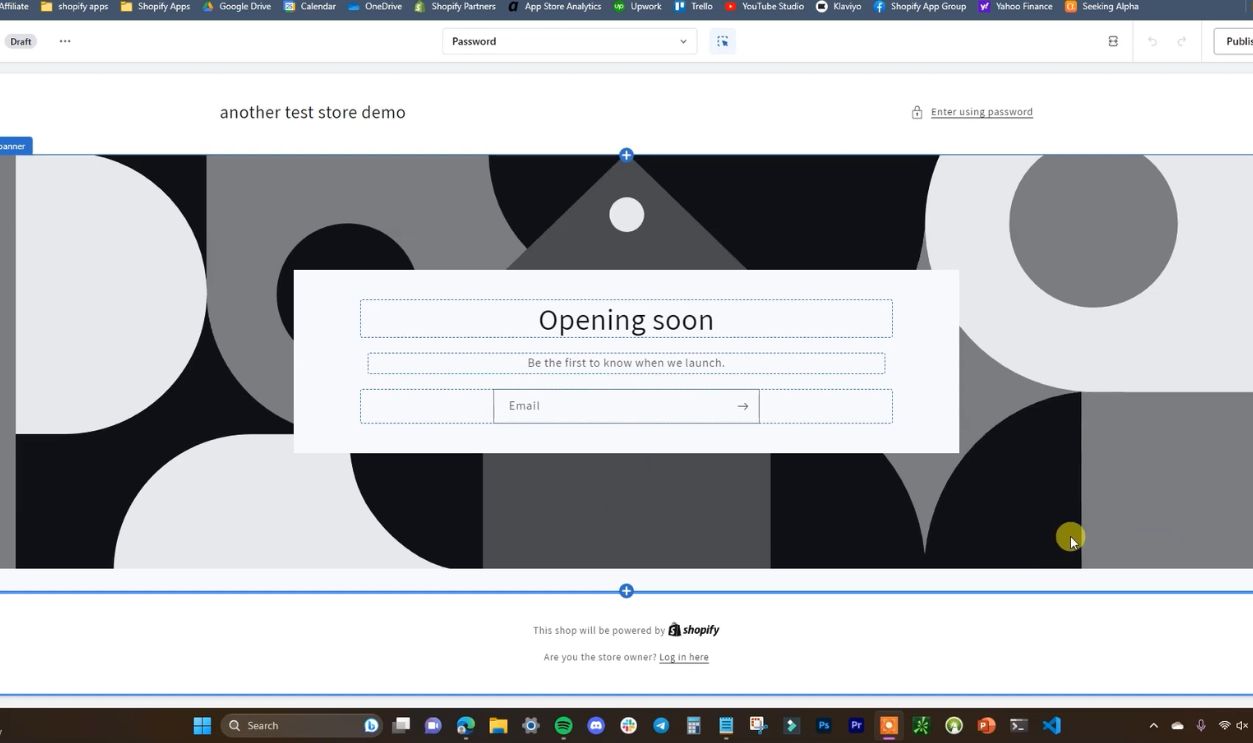Launch Visual Studio Code from the taskbar
Screen dimensions: 1253x743
pos(1050,725)
